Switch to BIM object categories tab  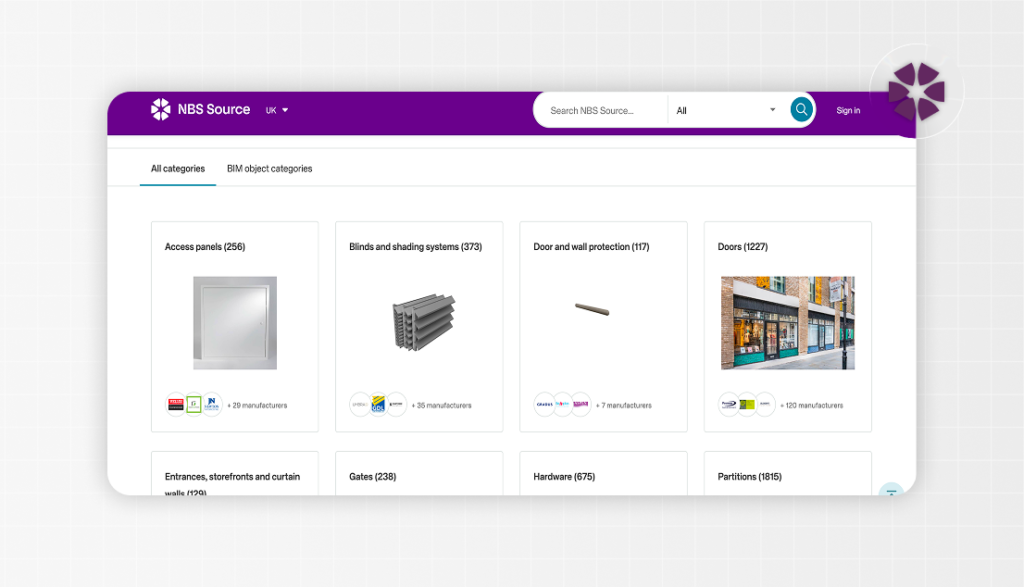click(269, 168)
